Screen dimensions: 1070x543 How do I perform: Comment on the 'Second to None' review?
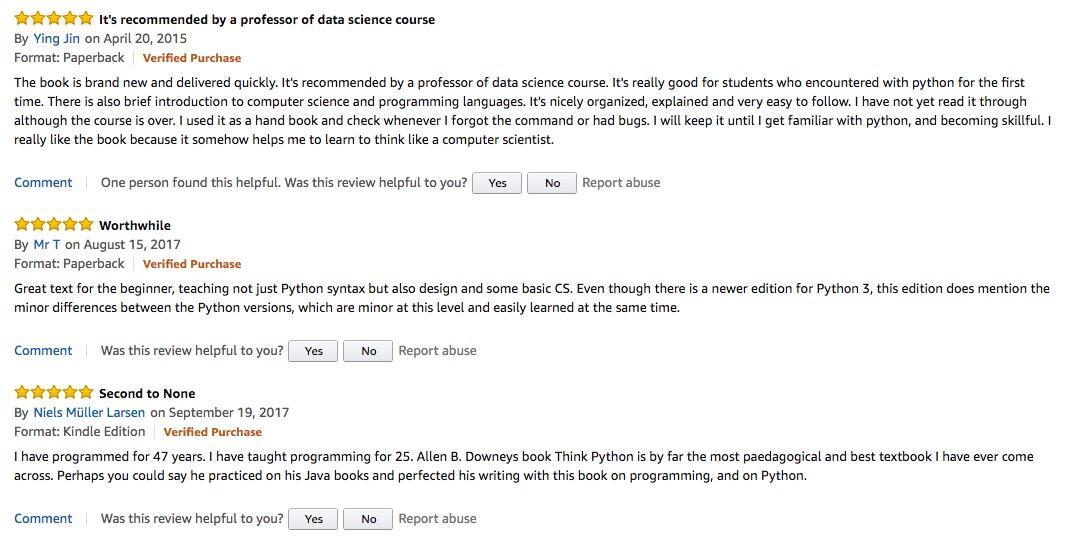(43, 519)
